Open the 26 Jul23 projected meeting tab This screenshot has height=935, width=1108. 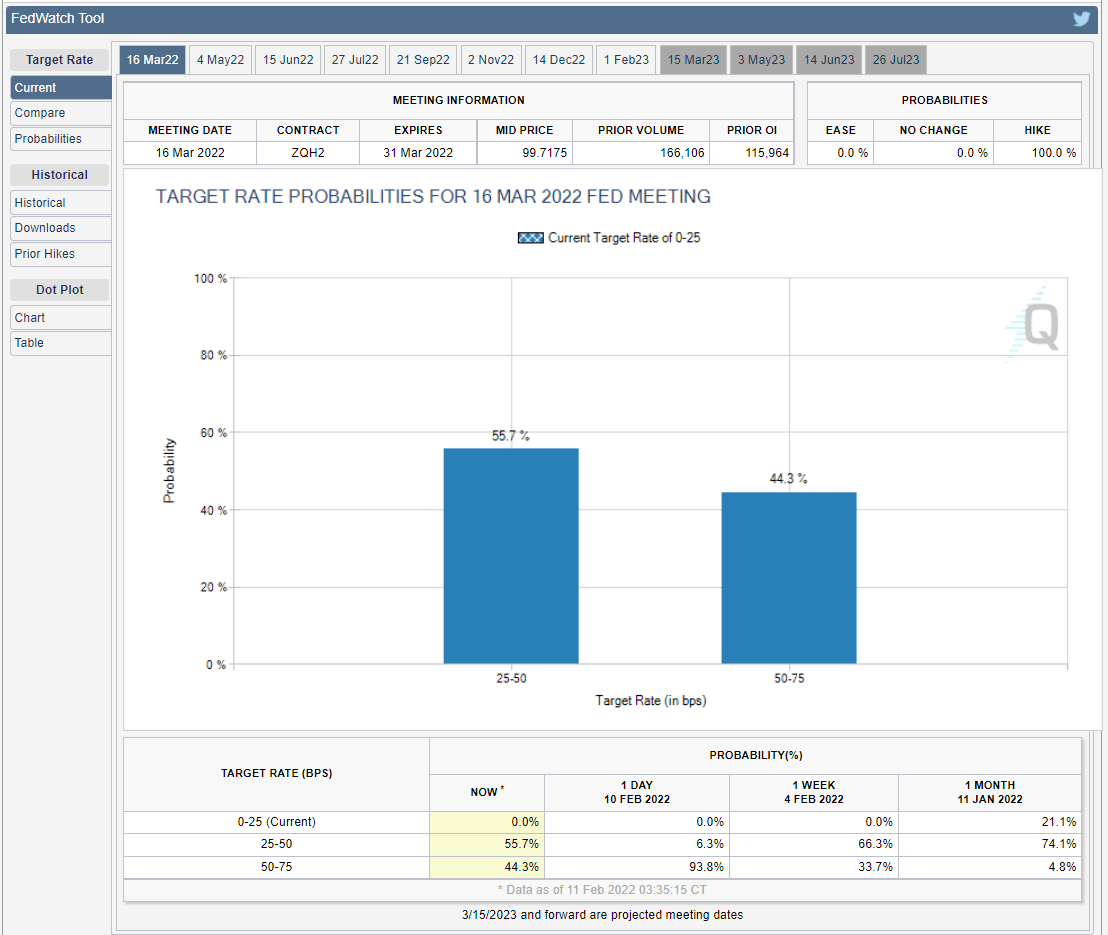coord(895,60)
